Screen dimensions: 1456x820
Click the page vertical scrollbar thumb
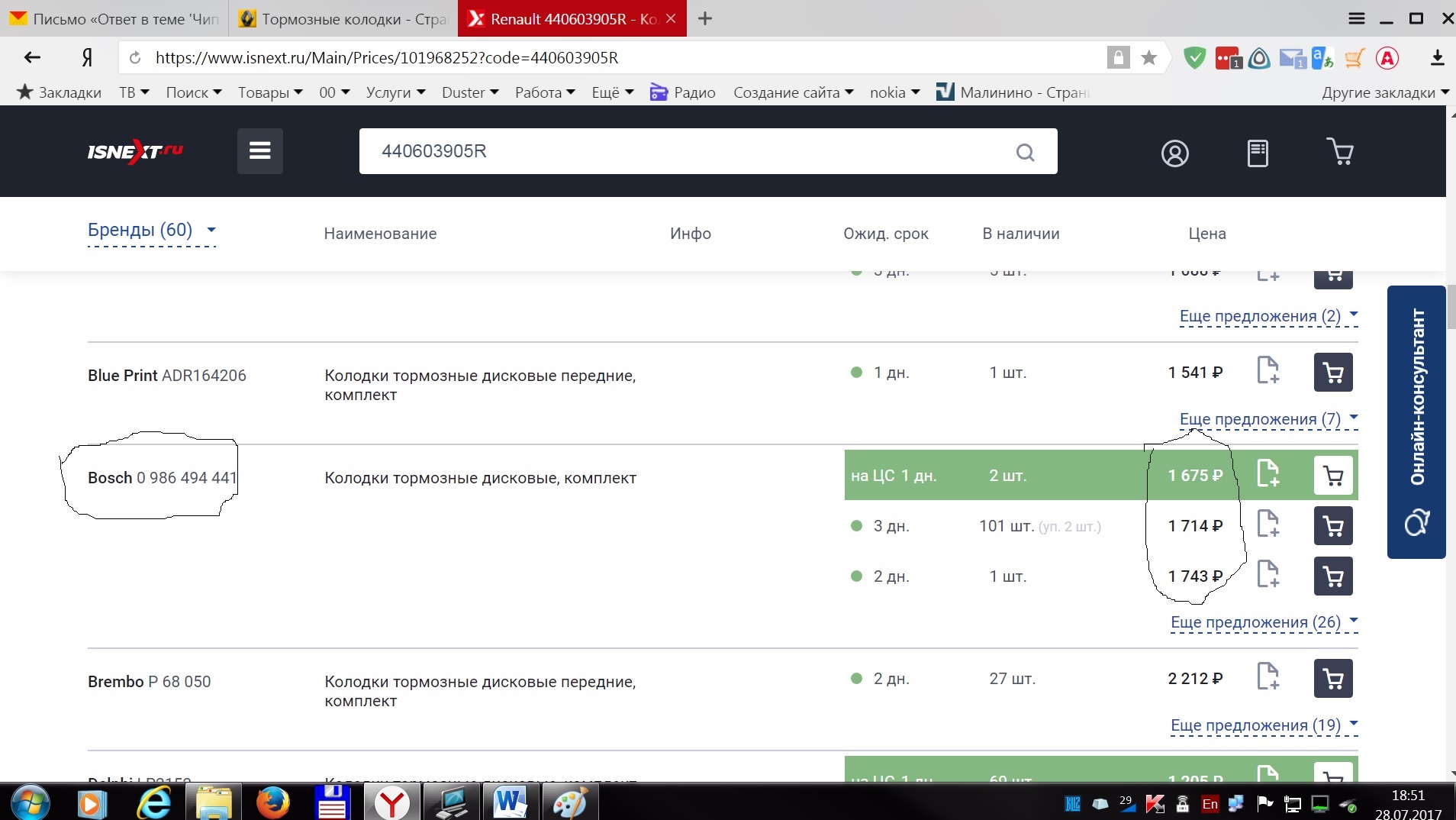click(1451, 307)
